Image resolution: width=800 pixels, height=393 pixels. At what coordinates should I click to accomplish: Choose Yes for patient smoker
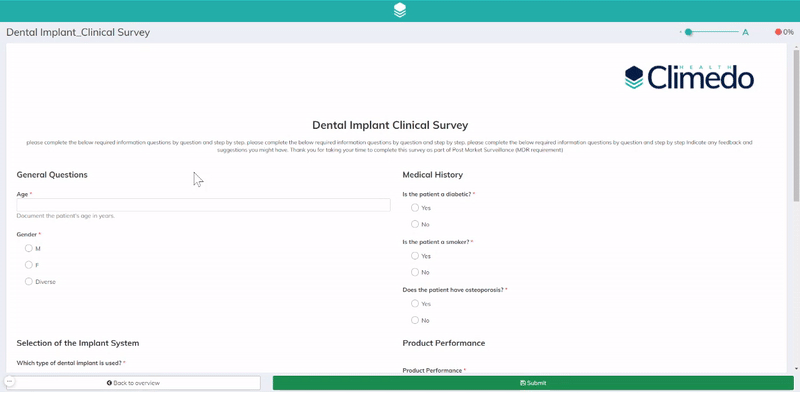coord(415,256)
